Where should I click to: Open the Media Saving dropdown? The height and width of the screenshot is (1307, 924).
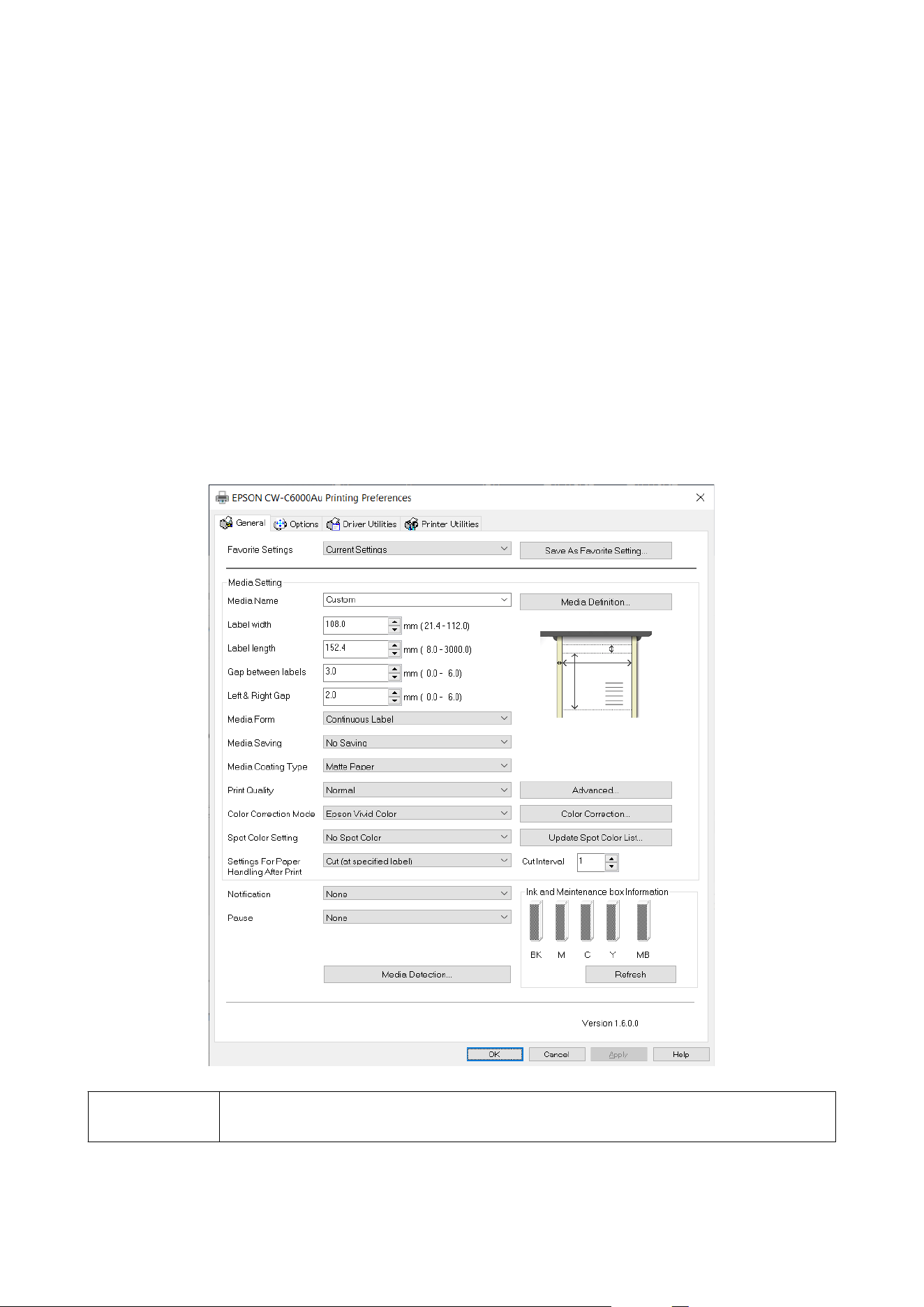[417, 742]
